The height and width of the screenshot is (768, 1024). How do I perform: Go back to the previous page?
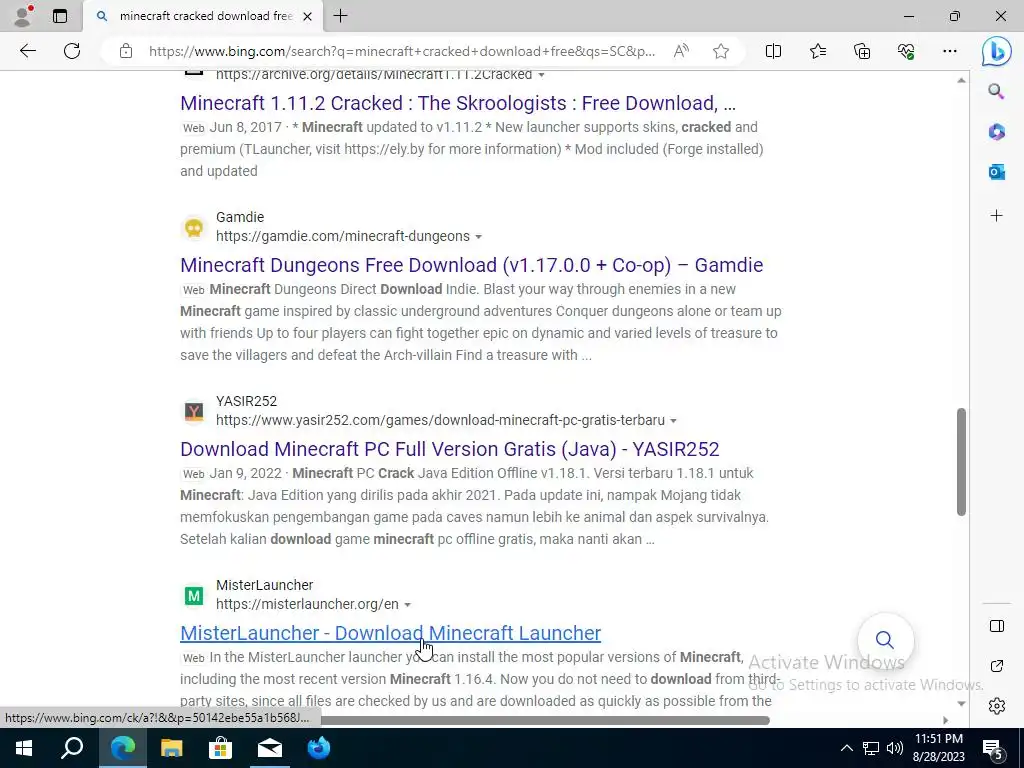pos(27,51)
